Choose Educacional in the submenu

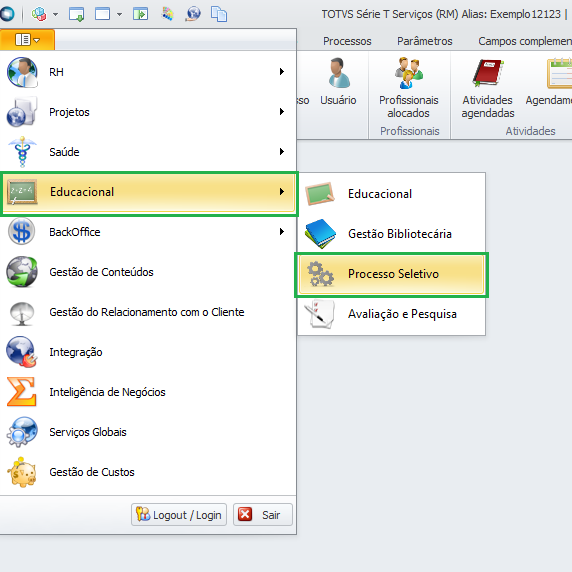391,194
